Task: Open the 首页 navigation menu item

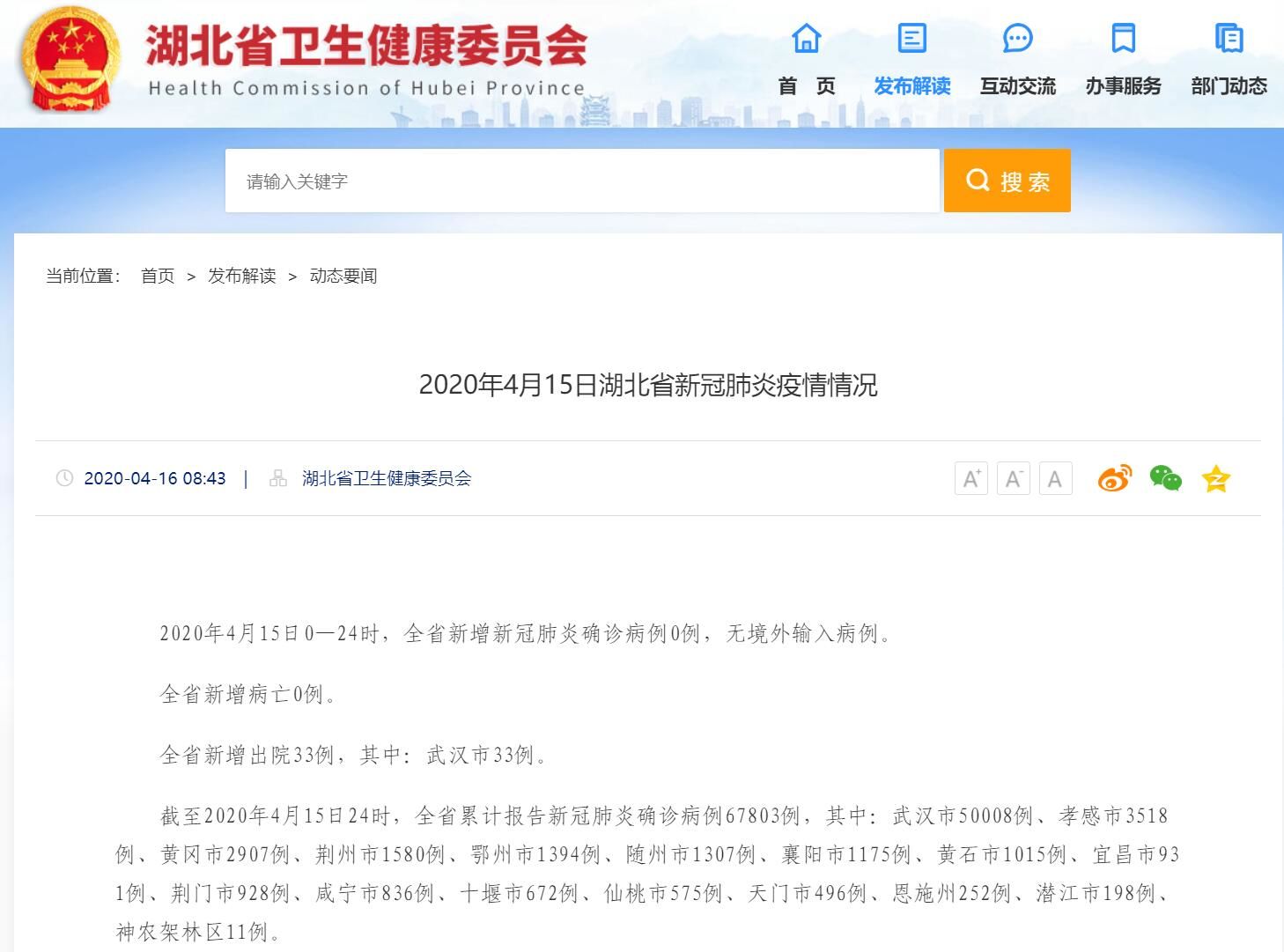Action: (x=806, y=86)
